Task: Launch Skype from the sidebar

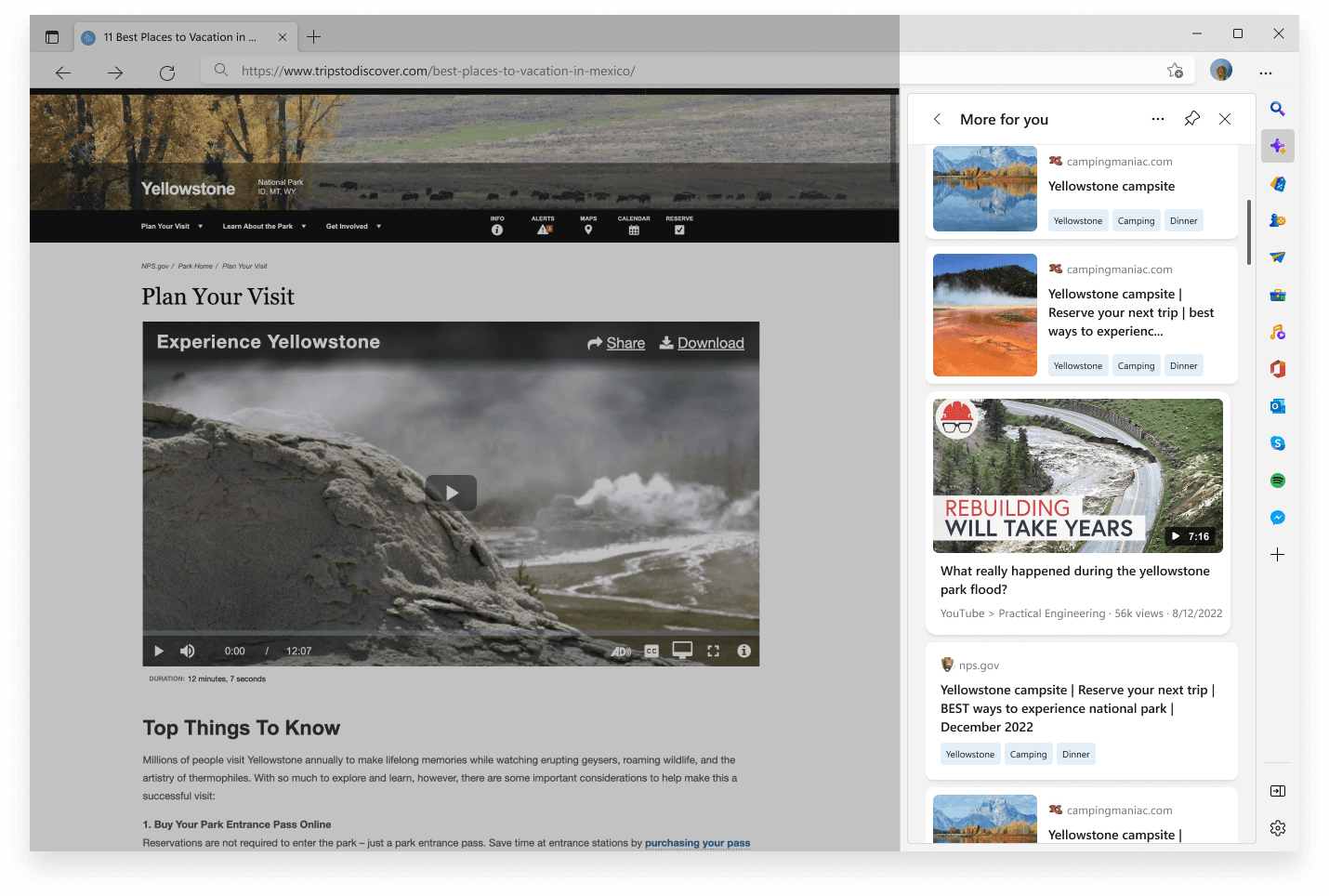Action: pos(1278,443)
